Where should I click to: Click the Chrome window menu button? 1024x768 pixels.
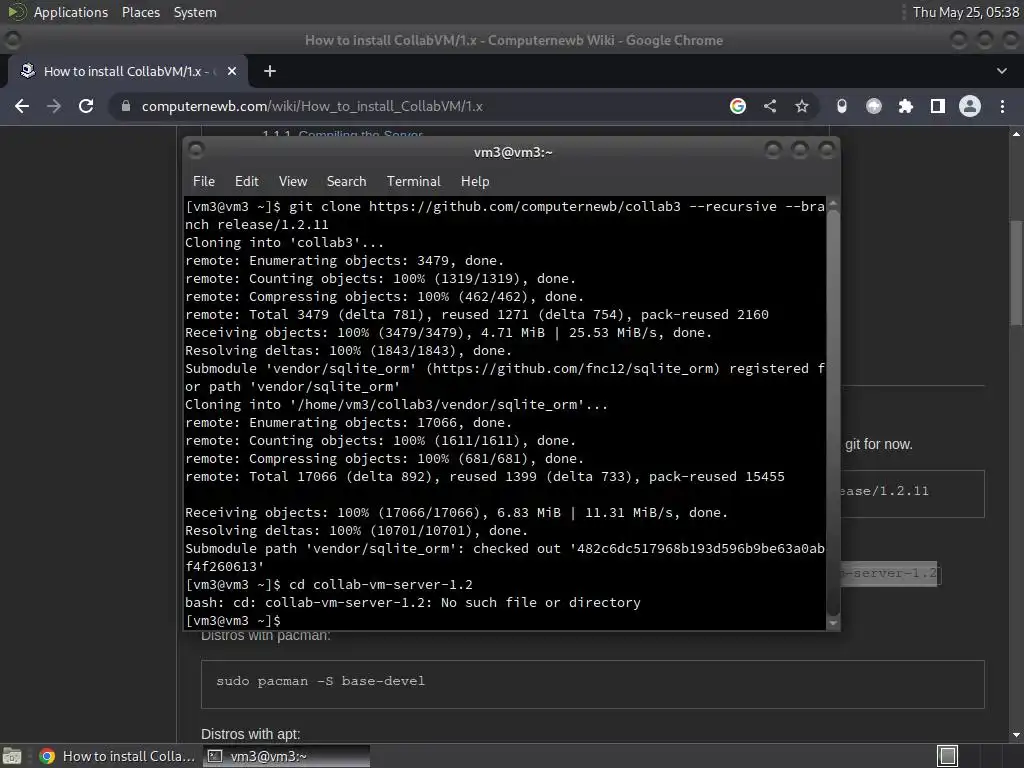[12, 40]
